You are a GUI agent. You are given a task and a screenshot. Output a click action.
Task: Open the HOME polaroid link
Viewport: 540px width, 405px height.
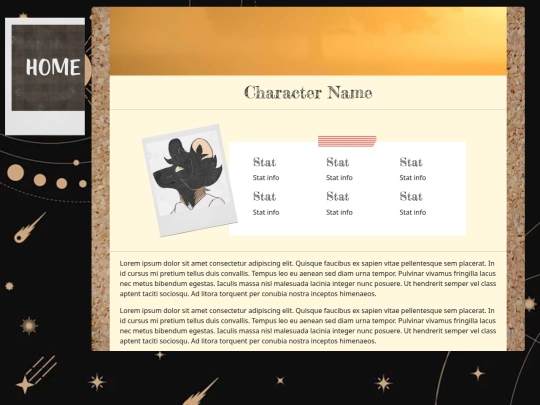tap(45, 76)
